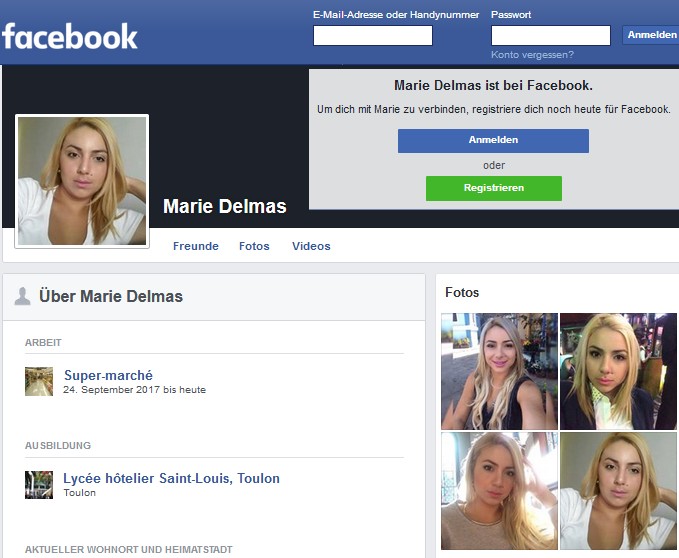Click the Toulon location text under the school
Image resolution: width=679 pixels, height=558 pixels.
(80, 493)
